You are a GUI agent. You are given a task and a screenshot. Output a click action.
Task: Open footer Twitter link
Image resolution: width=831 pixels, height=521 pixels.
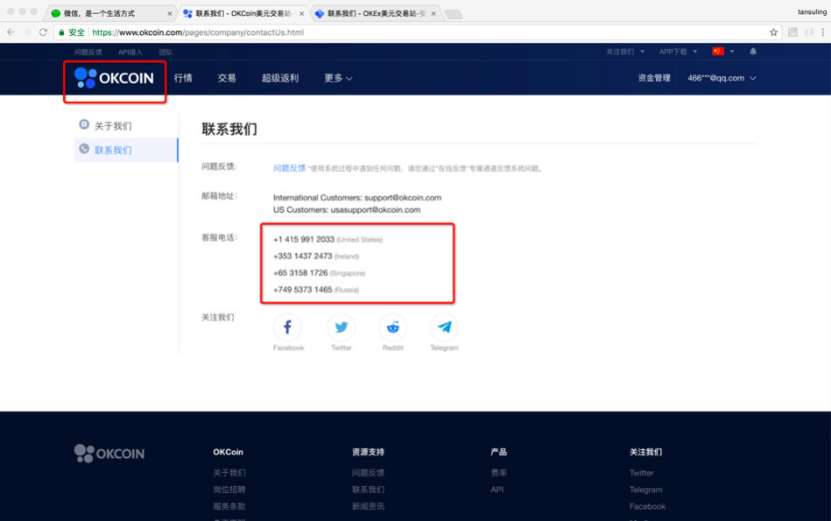tap(641, 473)
